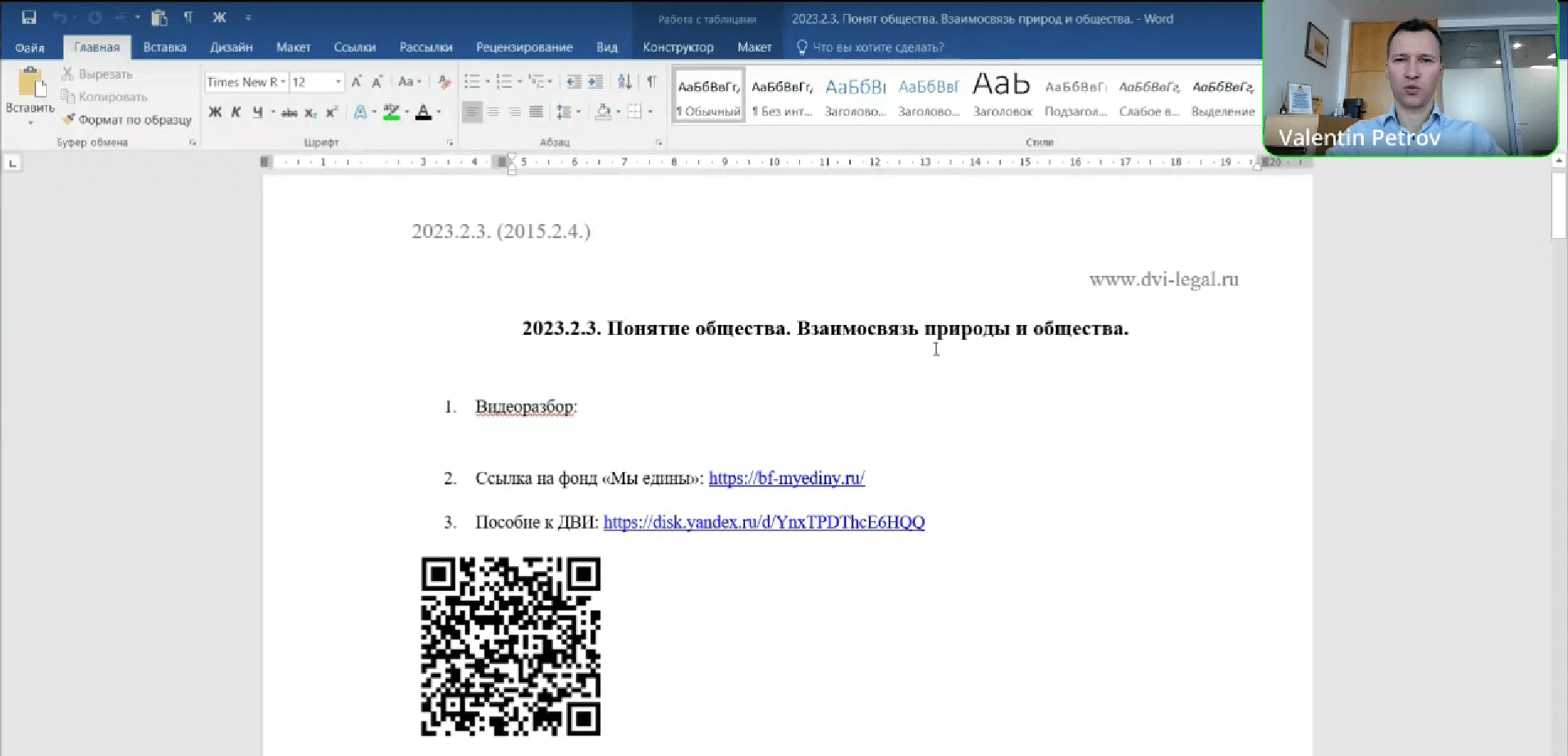The width and height of the screenshot is (1568, 756).
Task: Click the Redo icon in Quick Access toolbar
Action: click(95, 17)
